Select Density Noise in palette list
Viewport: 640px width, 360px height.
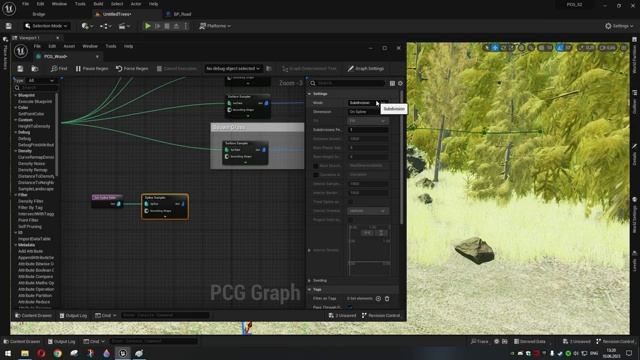click(x=31, y=164)
